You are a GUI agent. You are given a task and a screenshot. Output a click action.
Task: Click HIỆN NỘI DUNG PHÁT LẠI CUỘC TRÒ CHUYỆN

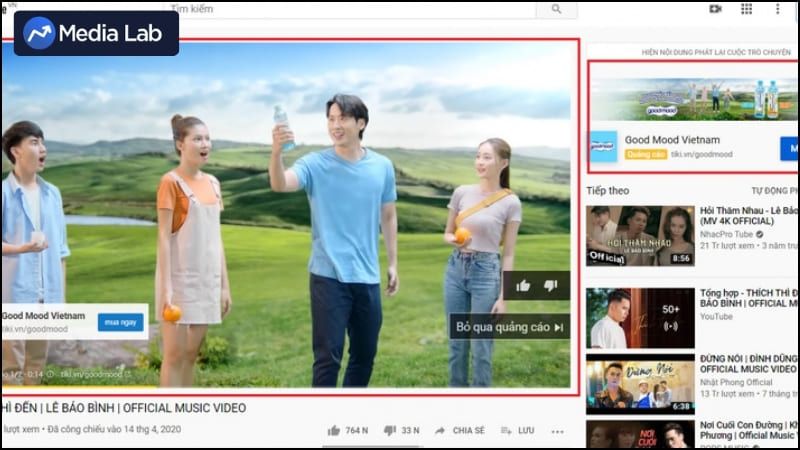(x=716, y=52)
